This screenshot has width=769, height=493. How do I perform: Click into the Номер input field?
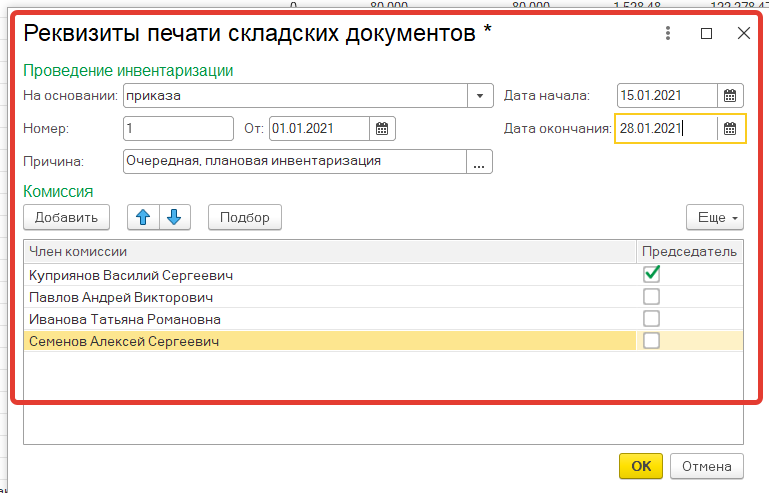[x=178, y=128]
